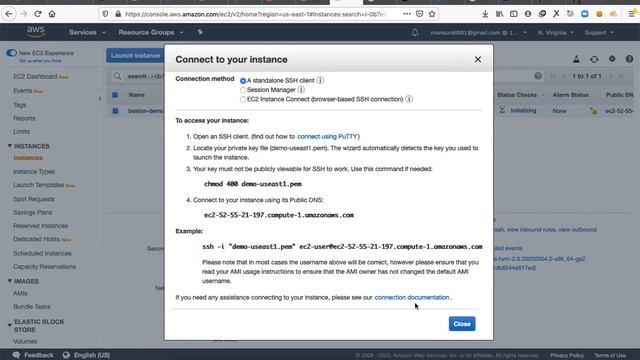Open AMIs in sidebar
This screenshot has height=360, width=640.
point(20,293)
